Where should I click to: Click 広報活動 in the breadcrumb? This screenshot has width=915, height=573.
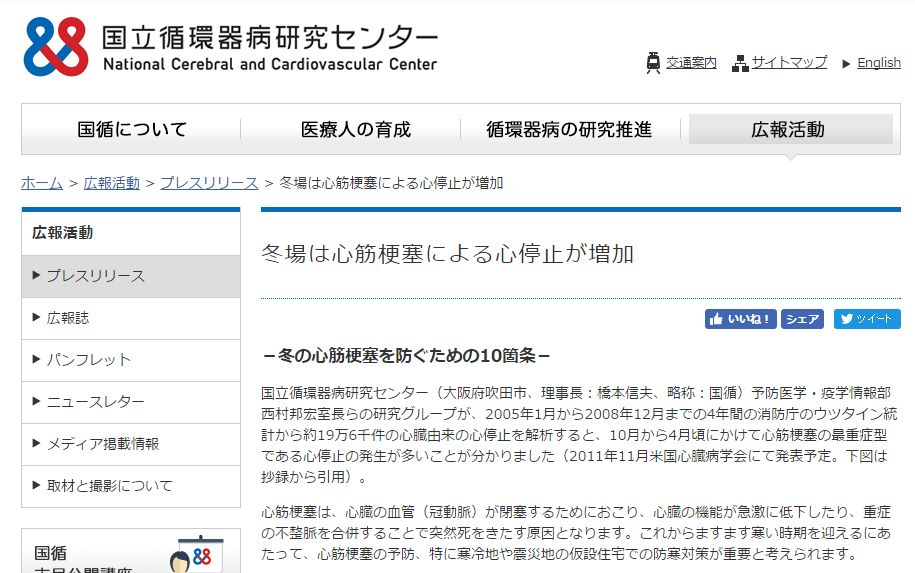click(x=111, y=183)
